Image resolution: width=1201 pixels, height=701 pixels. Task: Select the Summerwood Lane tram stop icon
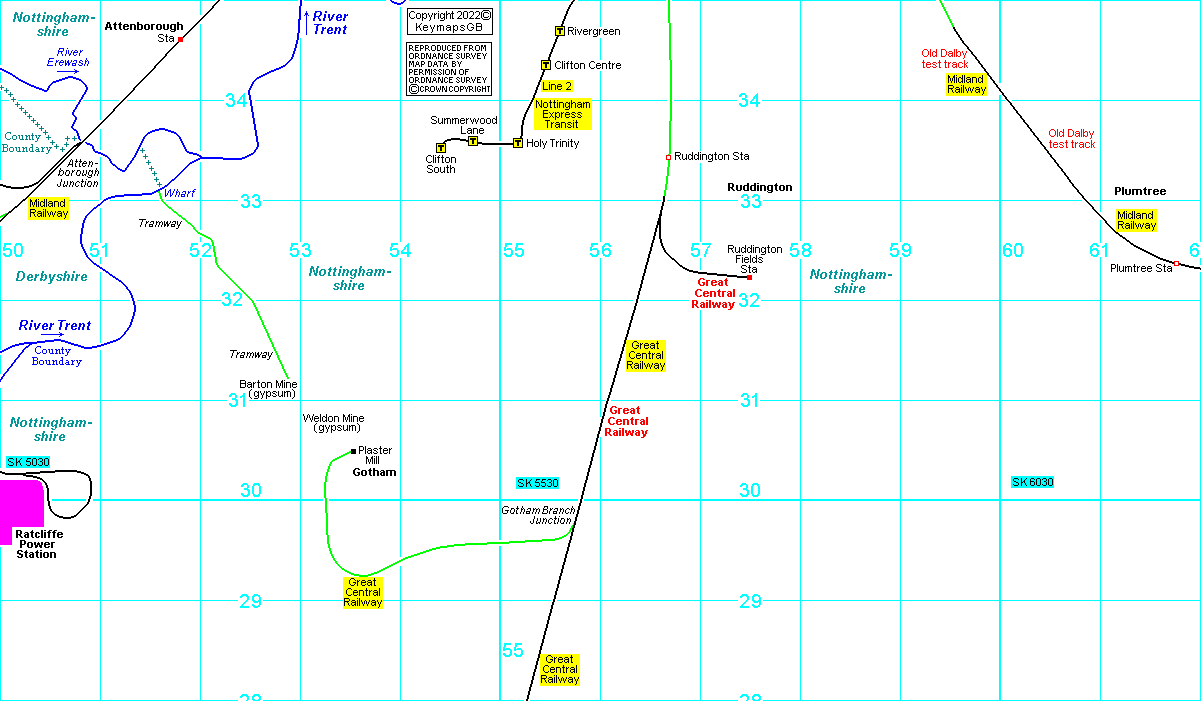[473, 141]
